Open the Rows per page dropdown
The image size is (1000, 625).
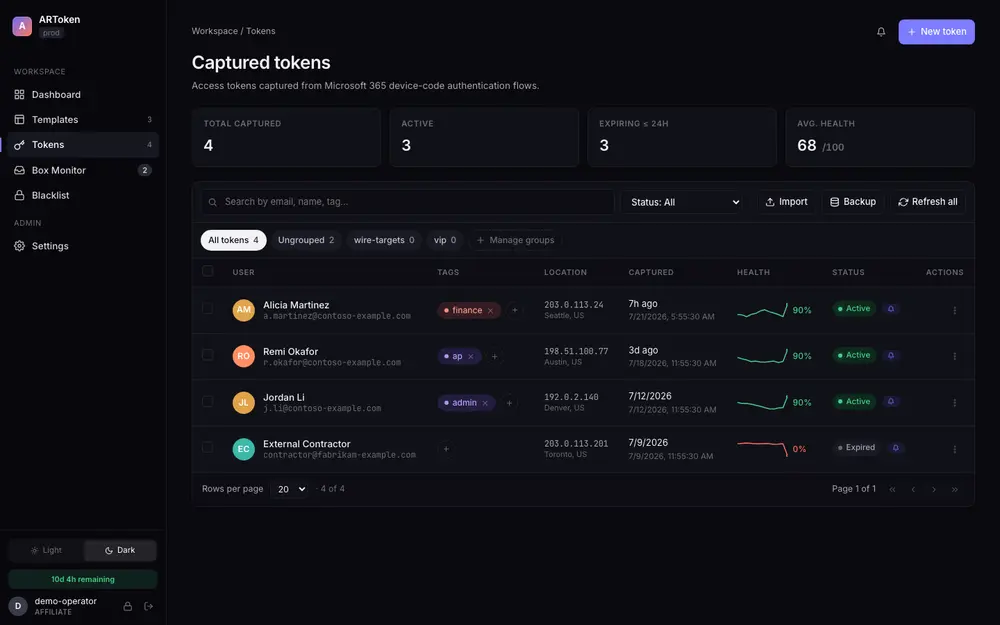290,489
